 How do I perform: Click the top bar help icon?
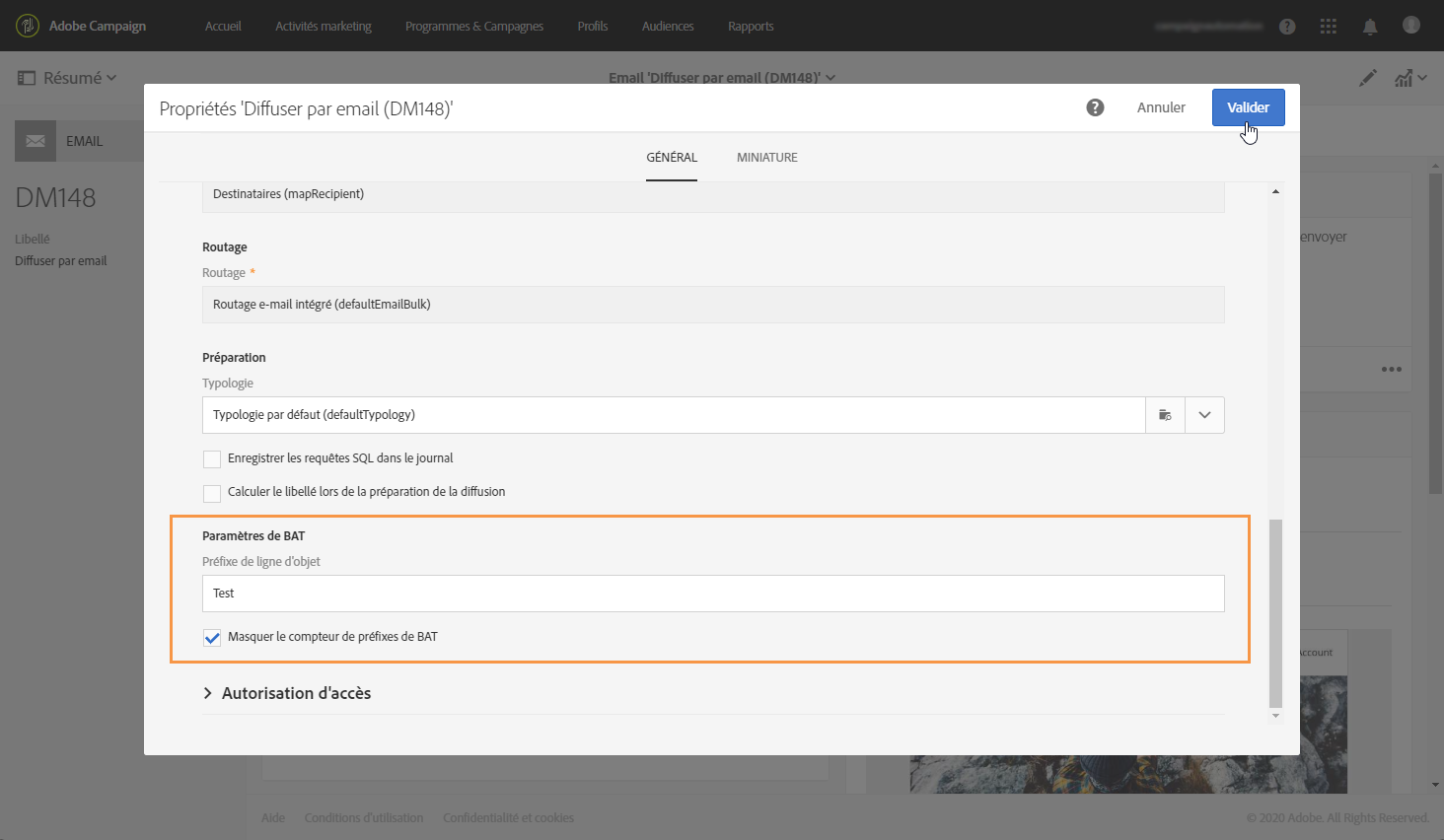[1287, 27]
